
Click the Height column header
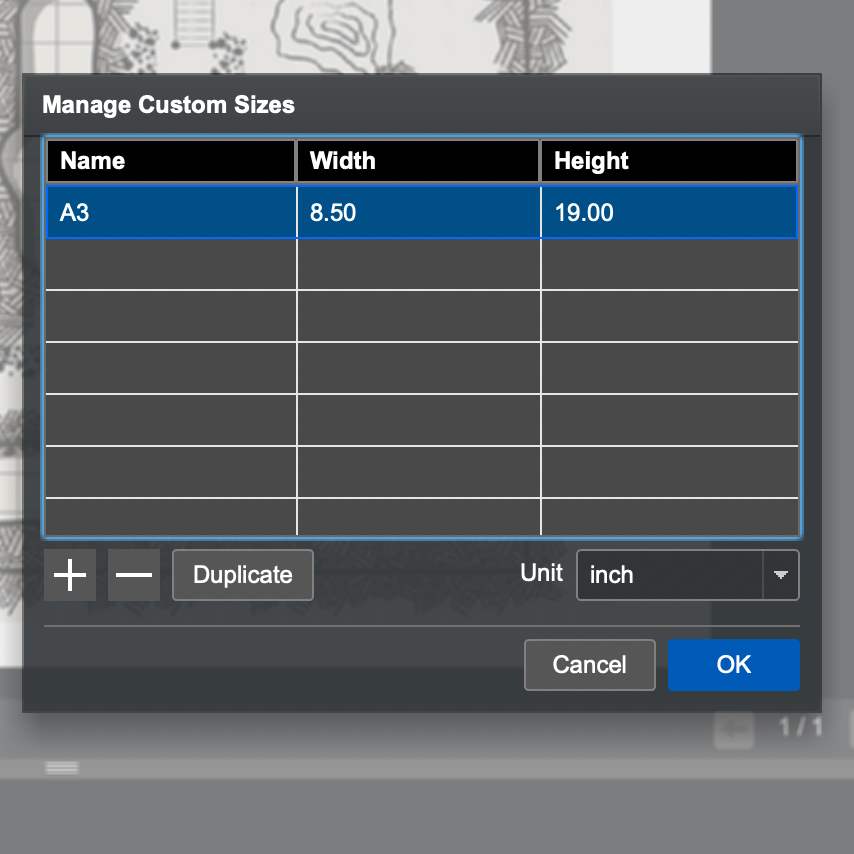668,161
